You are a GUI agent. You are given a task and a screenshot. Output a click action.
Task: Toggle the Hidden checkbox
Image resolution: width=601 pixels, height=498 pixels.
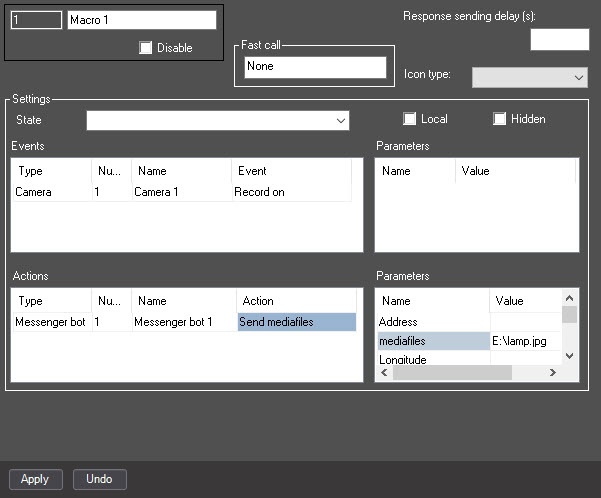499,119
